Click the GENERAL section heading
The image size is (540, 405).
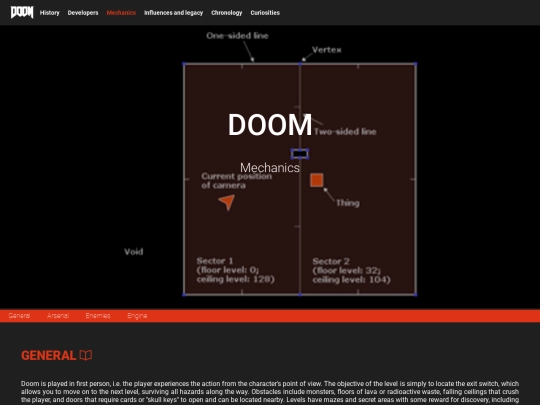click(49, 355)
